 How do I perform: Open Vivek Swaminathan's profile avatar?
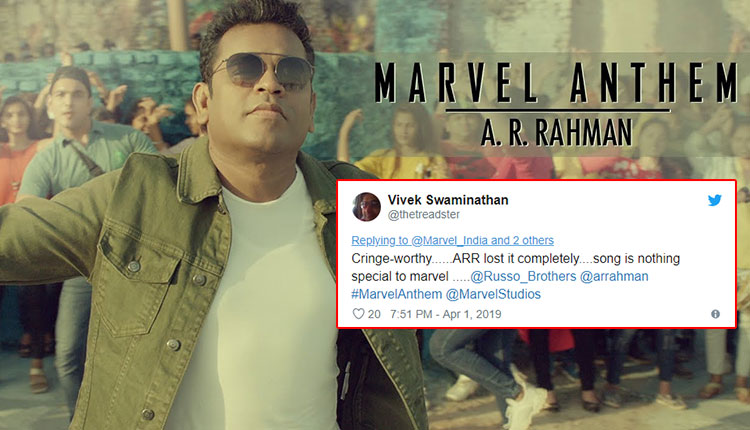[366, 207]
